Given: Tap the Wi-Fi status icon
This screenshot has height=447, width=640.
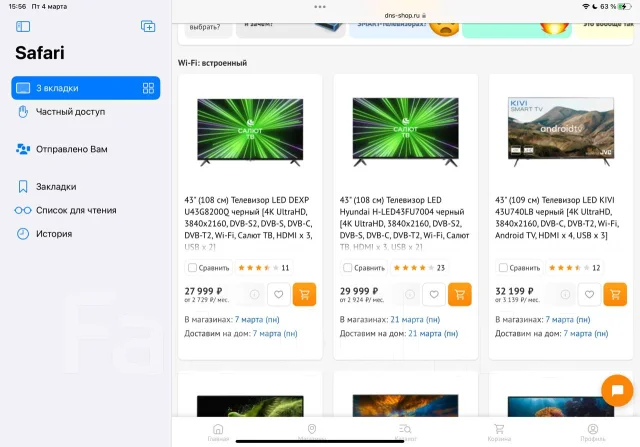Looking at the screenshot, I should coord(586,7).
